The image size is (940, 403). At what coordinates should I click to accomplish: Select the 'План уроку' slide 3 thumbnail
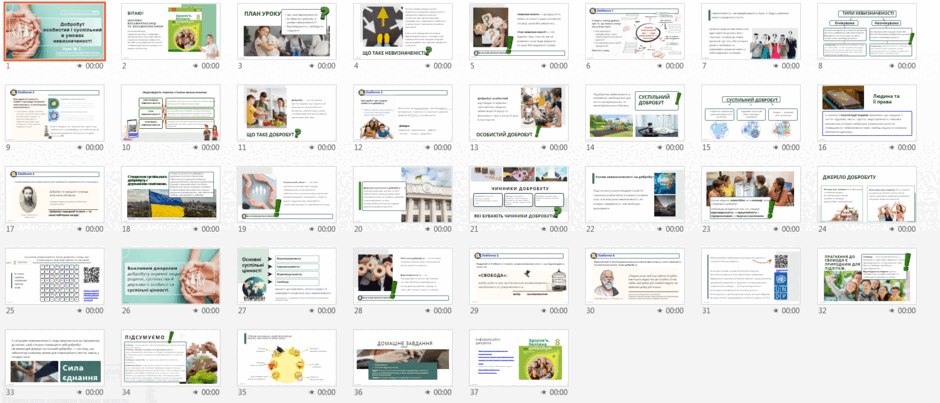click(286, 31)
